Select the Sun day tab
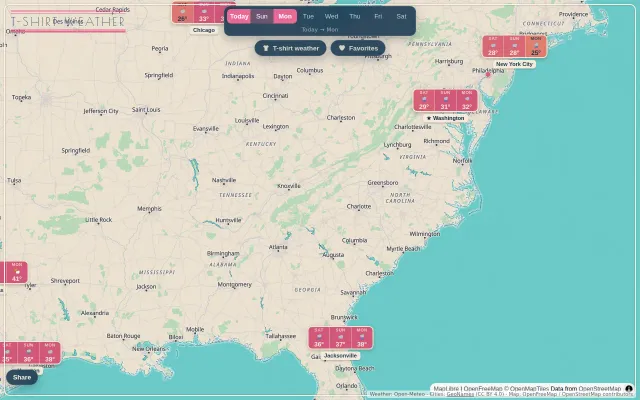640x400 pixels. click(x=262, y=16)
